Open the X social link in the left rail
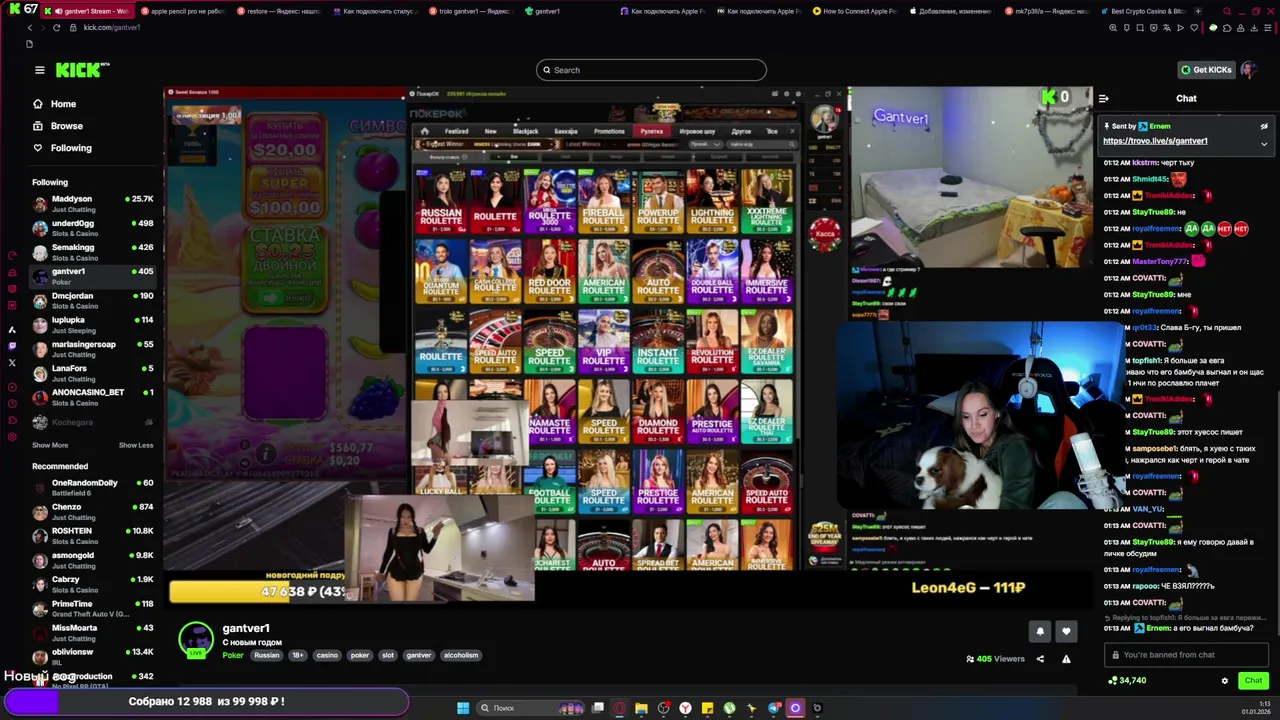 [x=12, y=363]
